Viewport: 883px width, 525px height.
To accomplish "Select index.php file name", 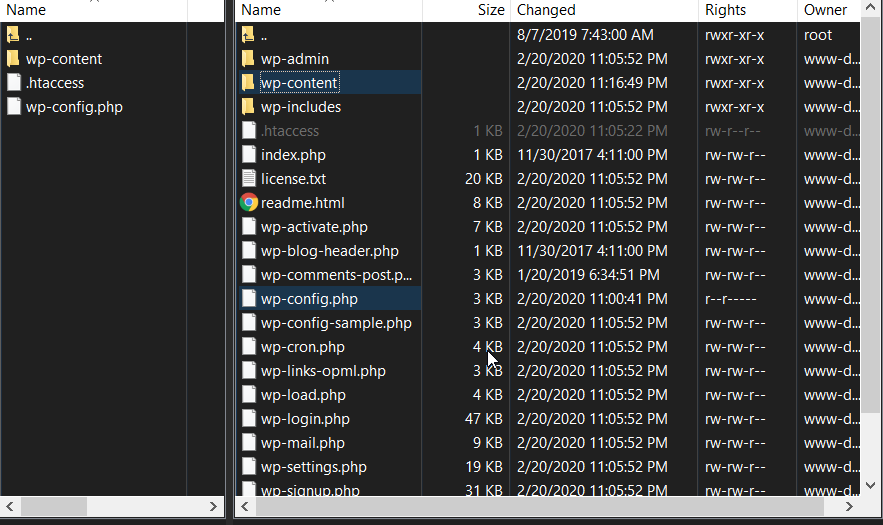I will coord(293,155).
